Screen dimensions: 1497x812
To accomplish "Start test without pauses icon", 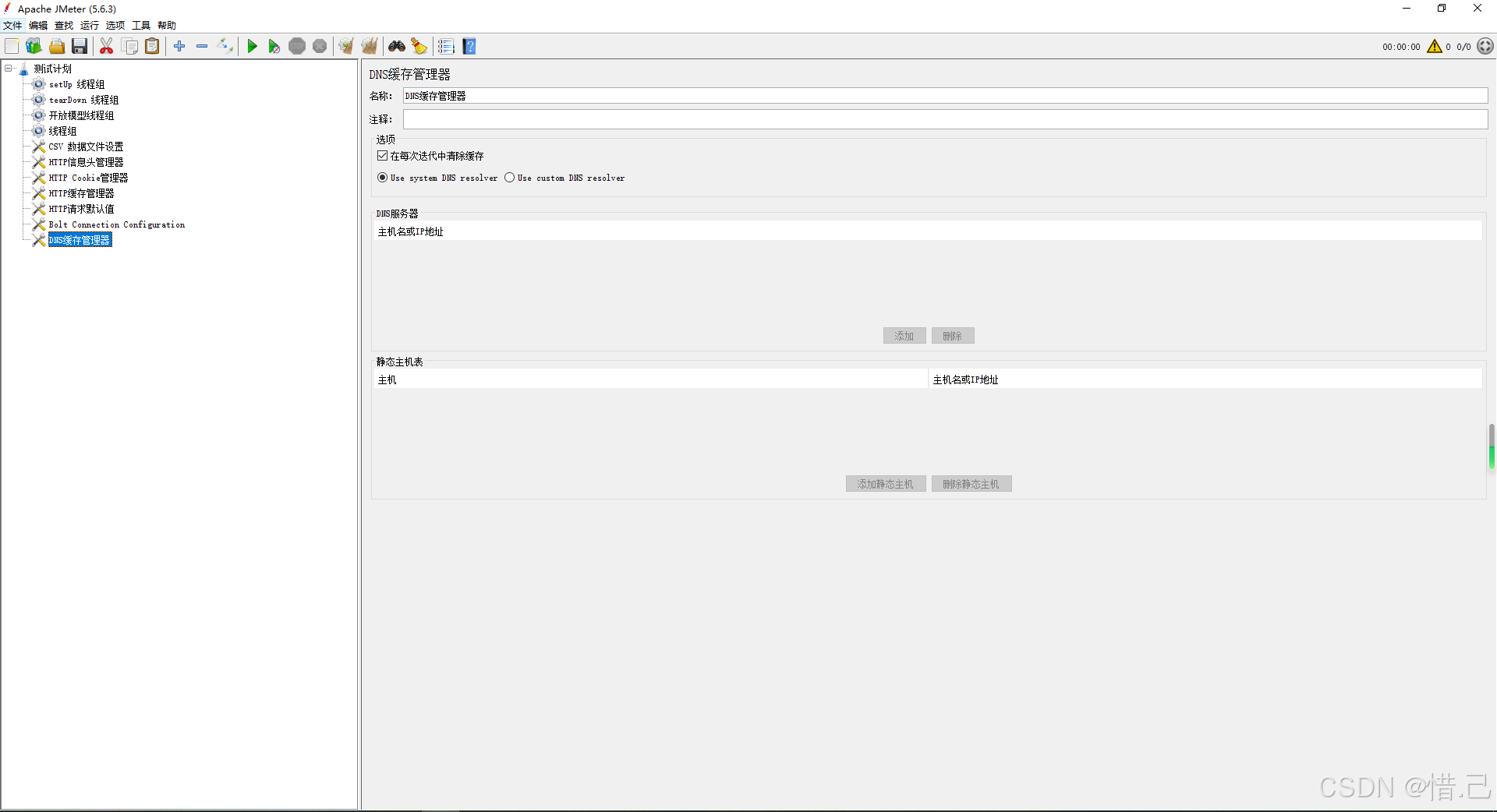I will coord(274,47).
